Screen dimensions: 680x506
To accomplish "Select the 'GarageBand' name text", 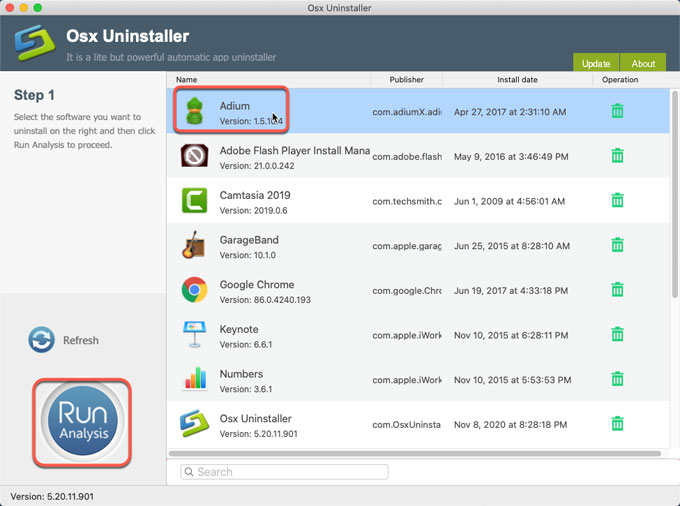I will (x=249, y=240).
